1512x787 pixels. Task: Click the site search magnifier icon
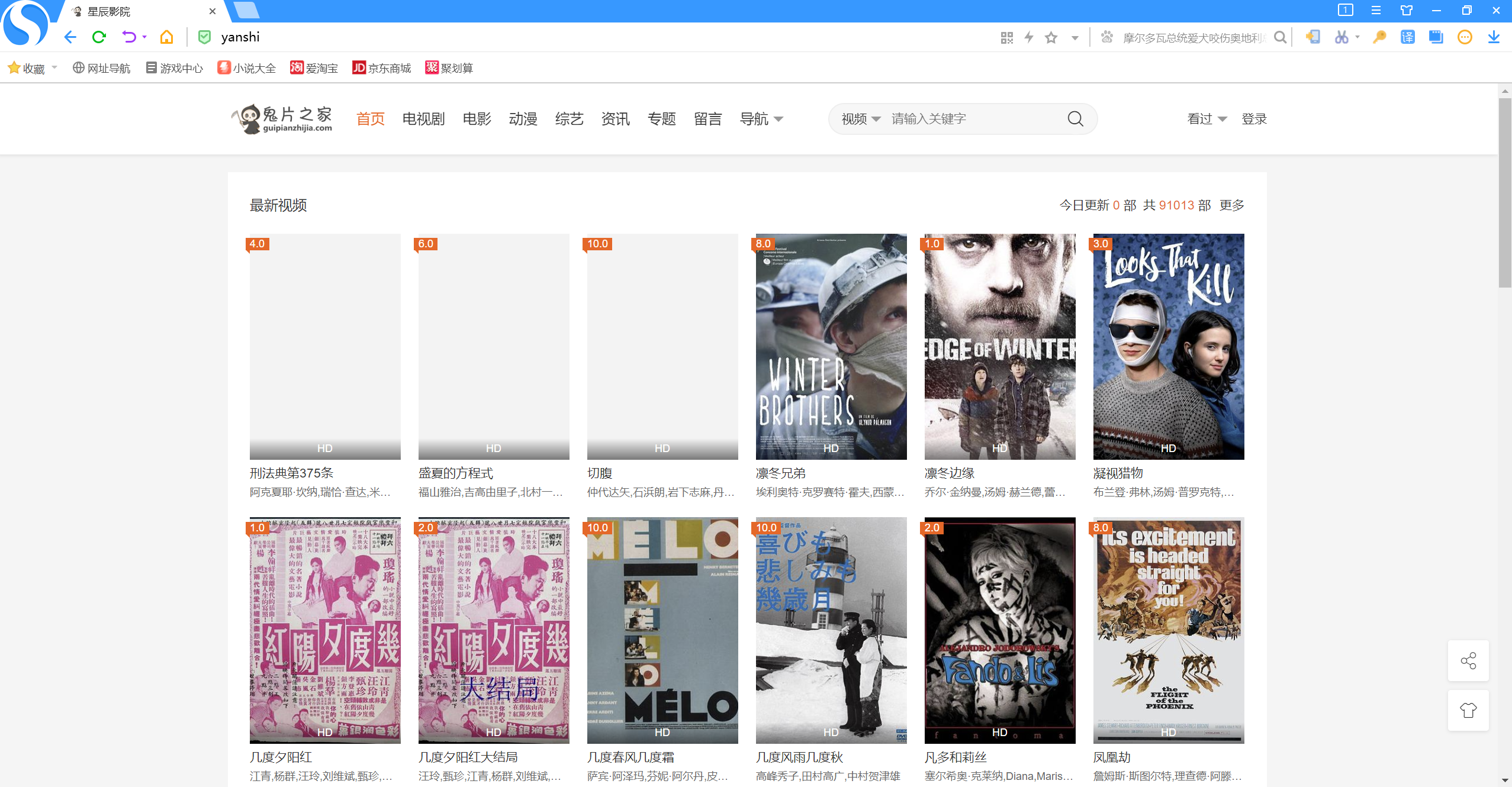click(x=1075, y=119)
